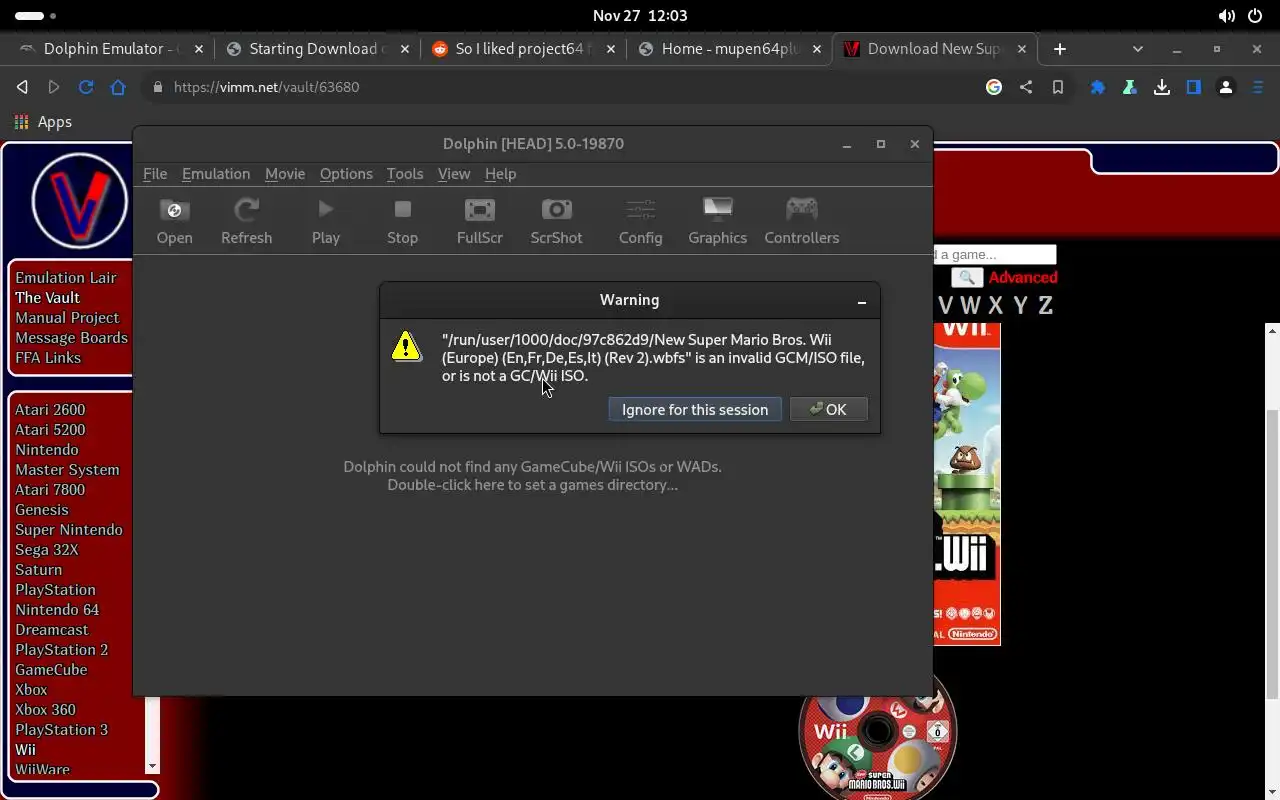Reload the vimm.net page

coord(86,87)
